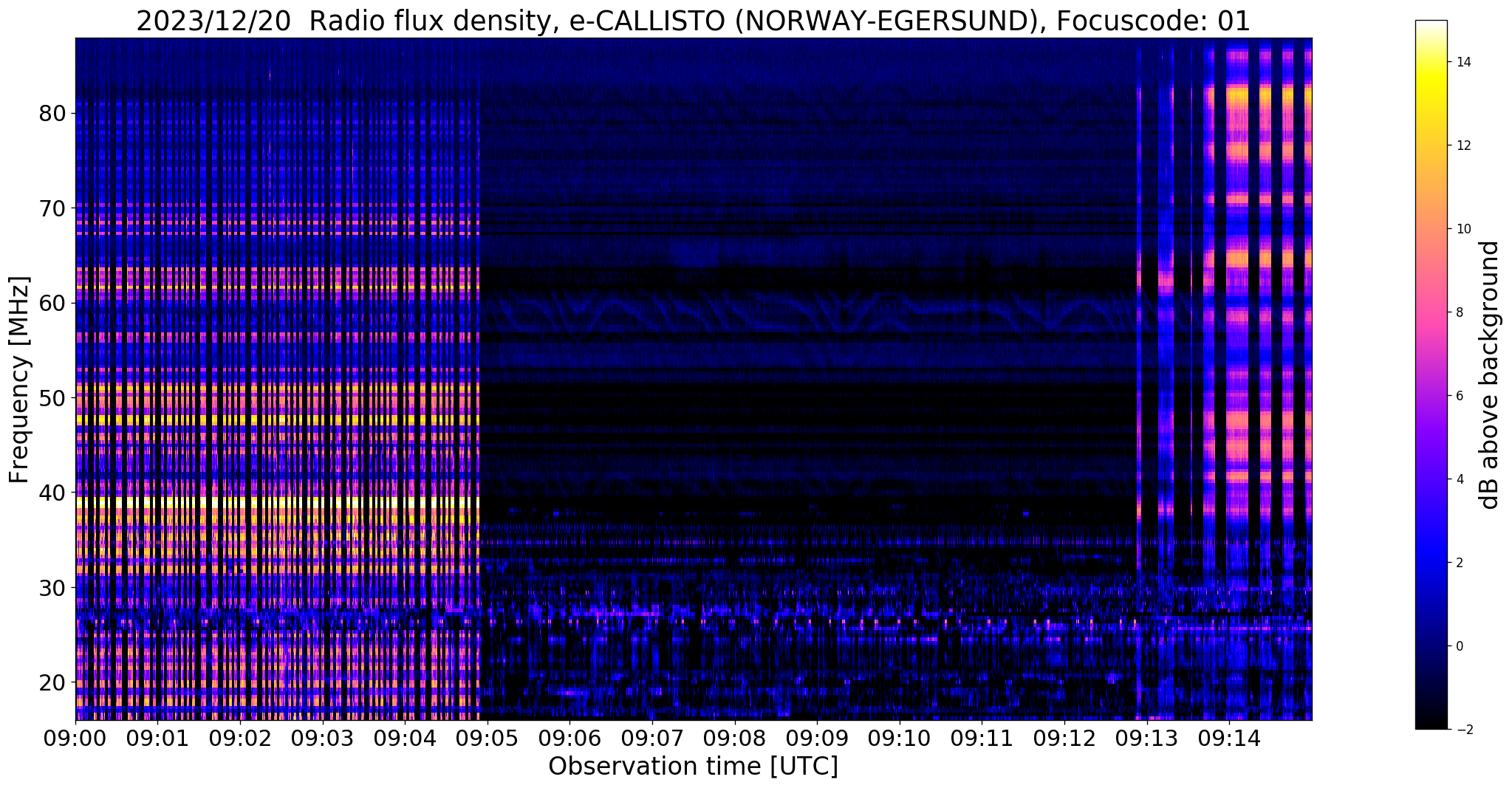The image size is (1512, 788).
Task: Click the 60 MHz frequency tick label
Action: (52, 303)
